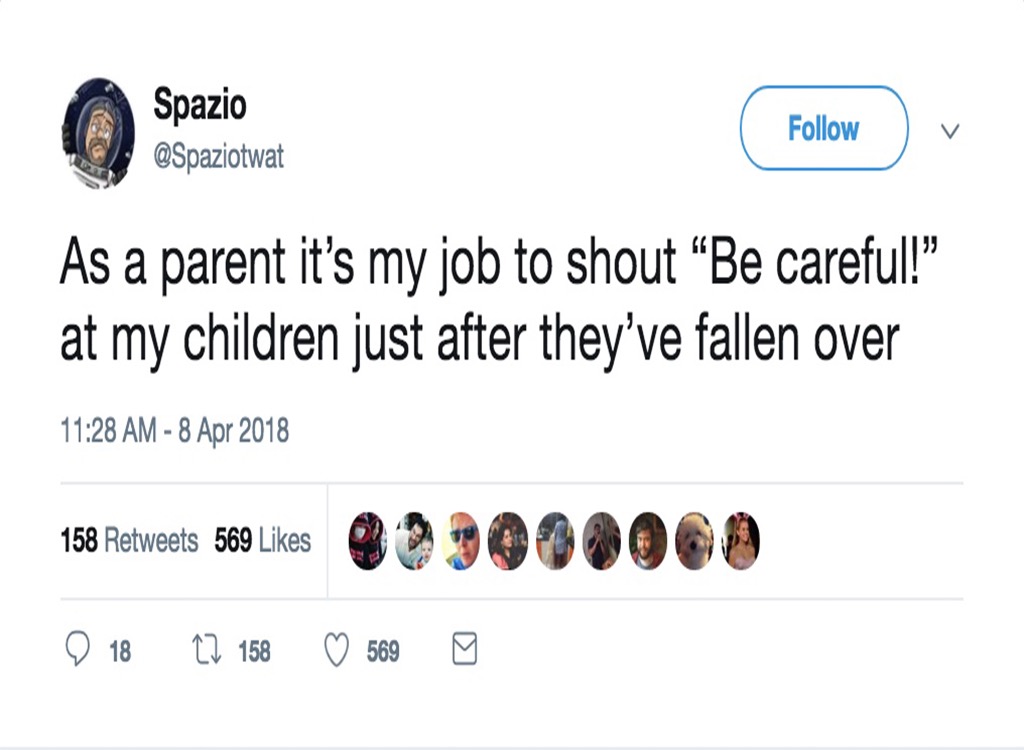The width and height of the screenshot is (1024, 750).
Task: Like the tweet with the heart icon
Action: pos(336,651)
